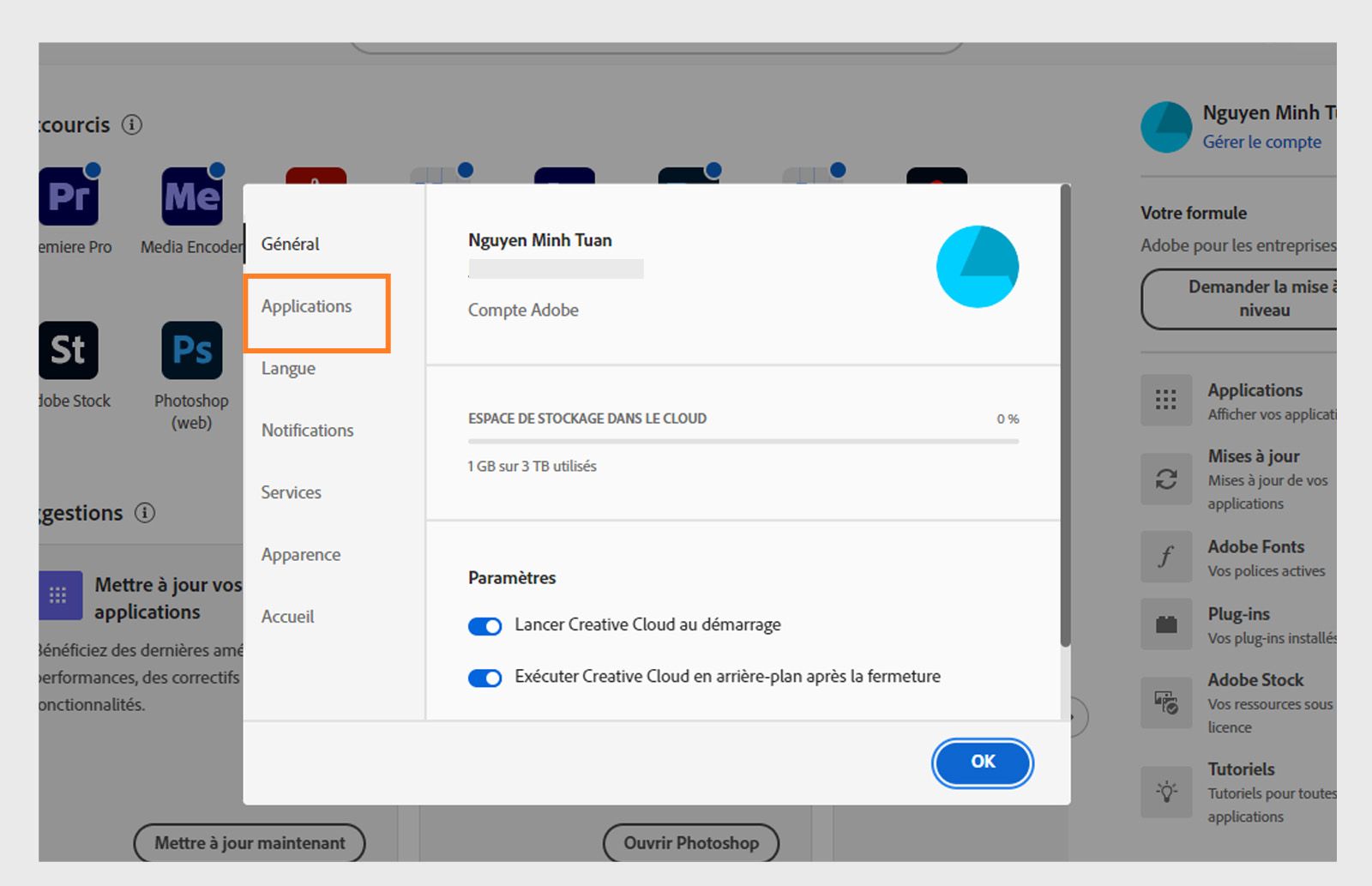
Task: Click the cloud storage progress bar
Action: point(742,442)
